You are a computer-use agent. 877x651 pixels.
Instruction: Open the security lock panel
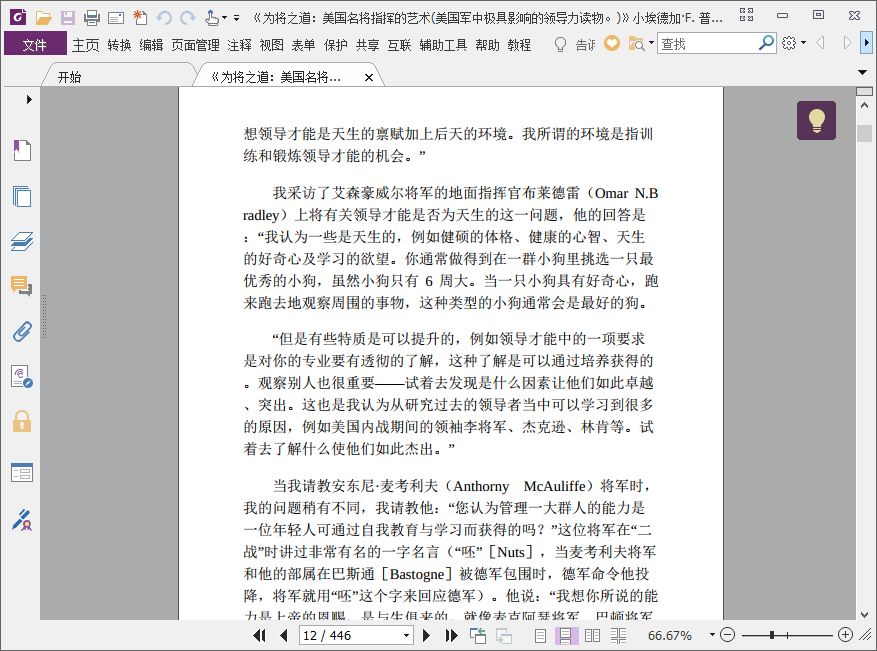pos(22,421)
